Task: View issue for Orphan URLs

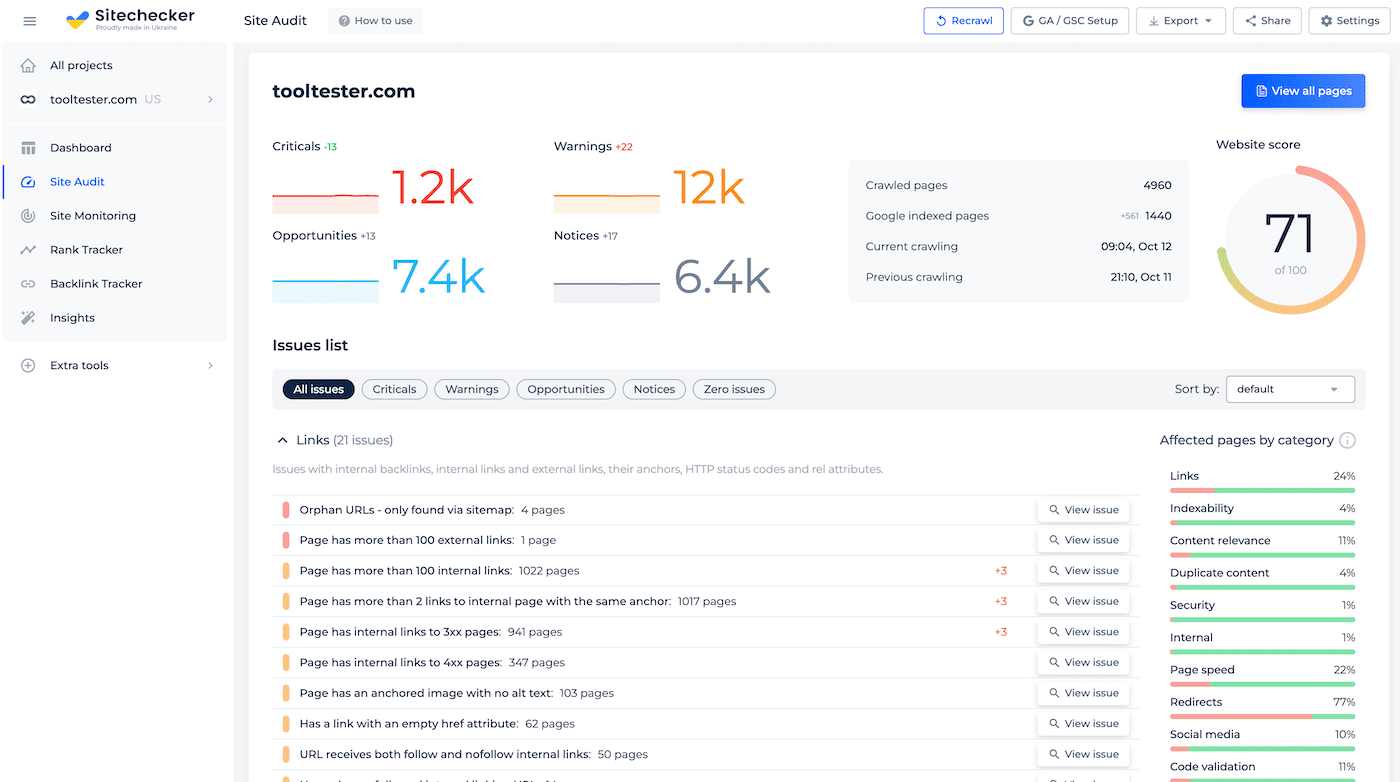Action: [1083, 510]
